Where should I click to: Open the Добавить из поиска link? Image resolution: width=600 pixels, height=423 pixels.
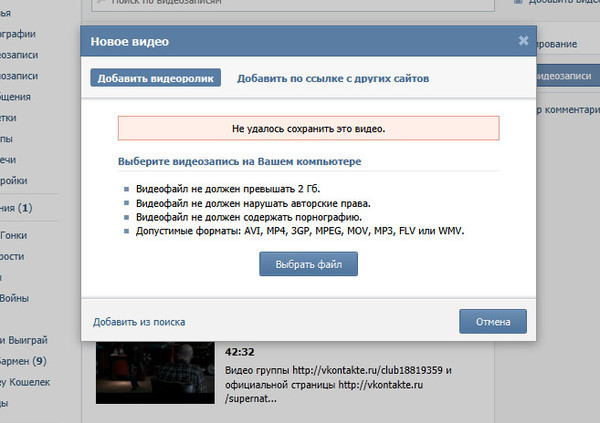pyautogui.click(x=139, y=322)
